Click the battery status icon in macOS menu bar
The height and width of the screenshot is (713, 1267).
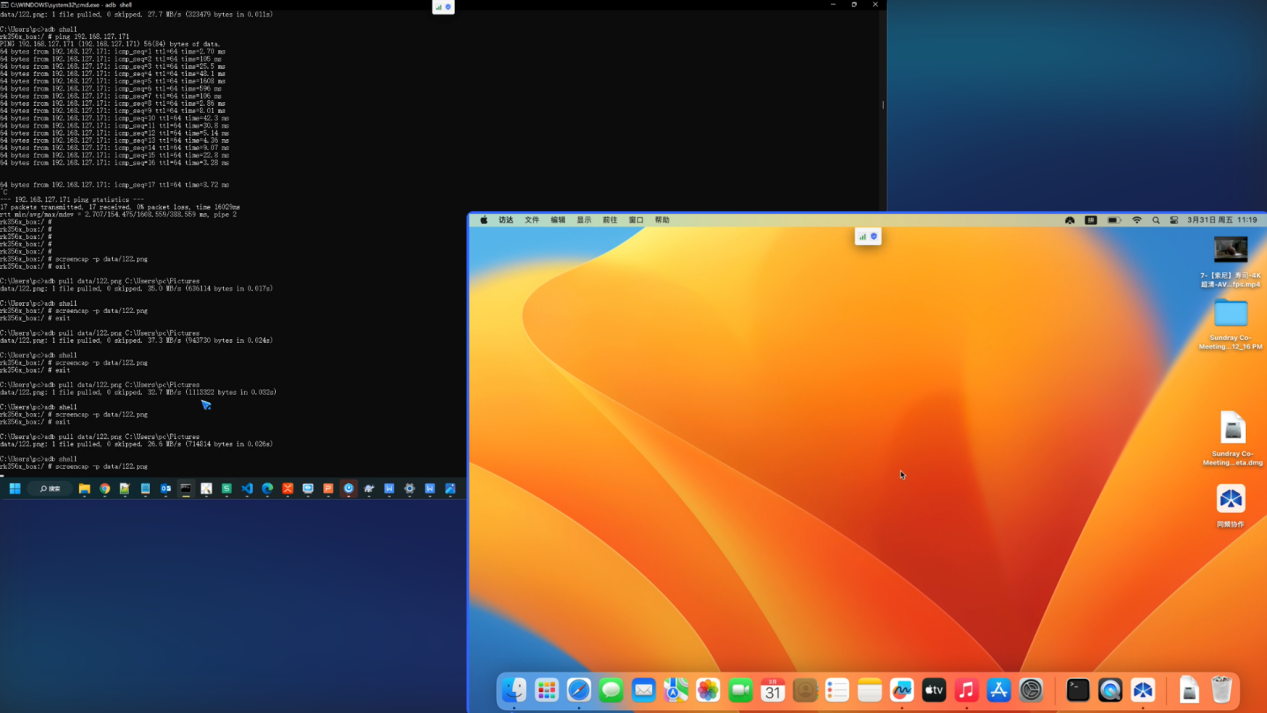tap(1114, 220)
